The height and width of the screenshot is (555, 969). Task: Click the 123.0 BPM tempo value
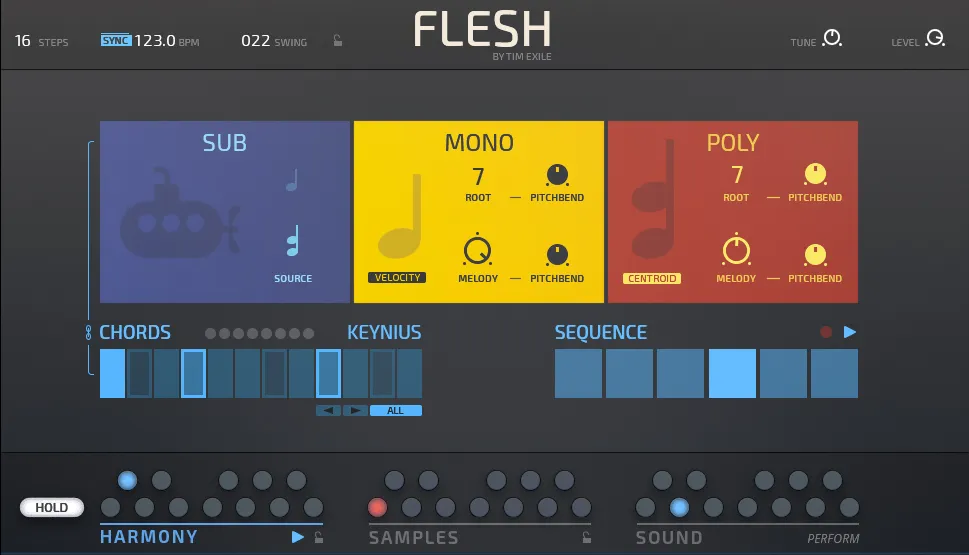[x=154, y=41]
